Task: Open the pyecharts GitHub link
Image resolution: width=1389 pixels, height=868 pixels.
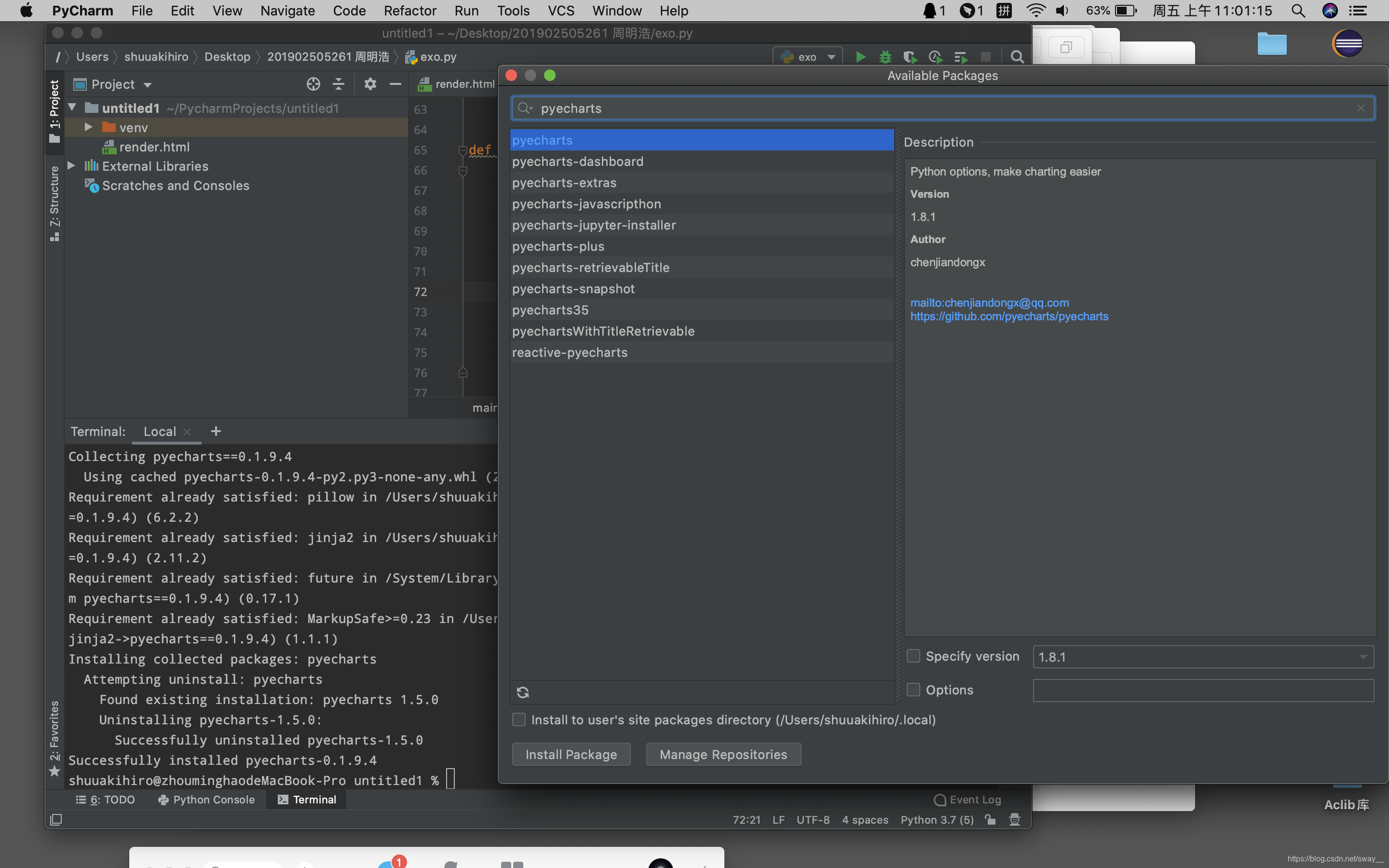Action: tap(1009, 316)
